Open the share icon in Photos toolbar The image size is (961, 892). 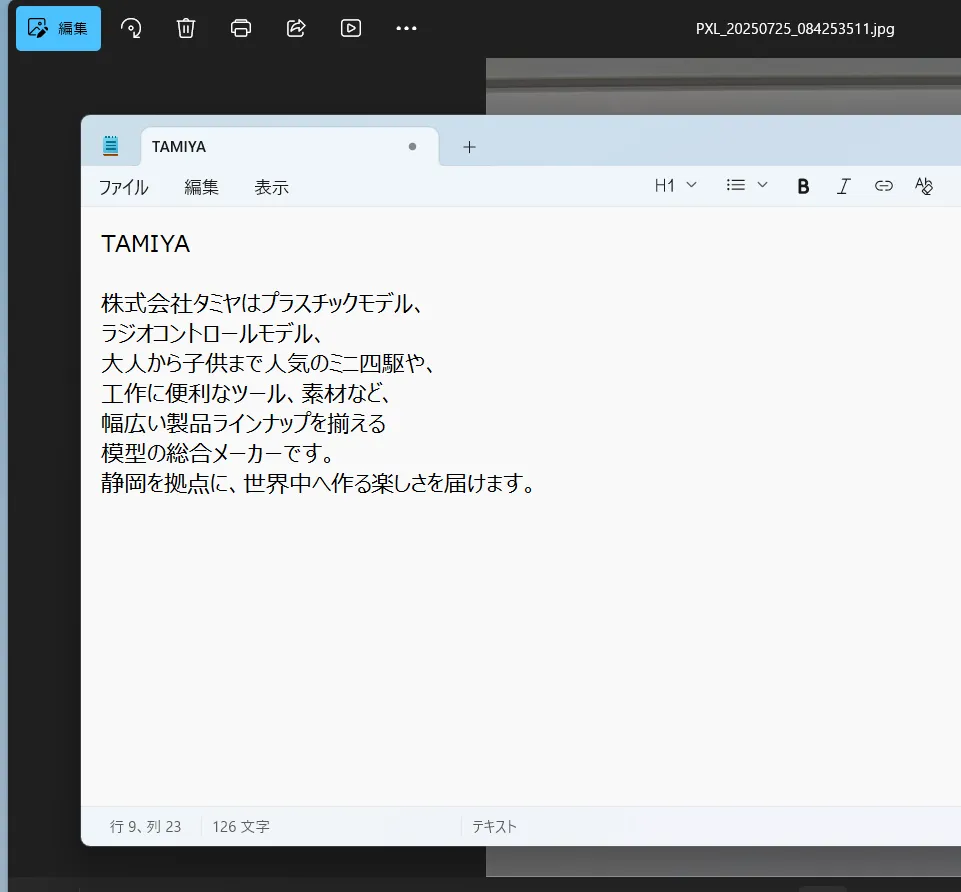tap(296, 28)
